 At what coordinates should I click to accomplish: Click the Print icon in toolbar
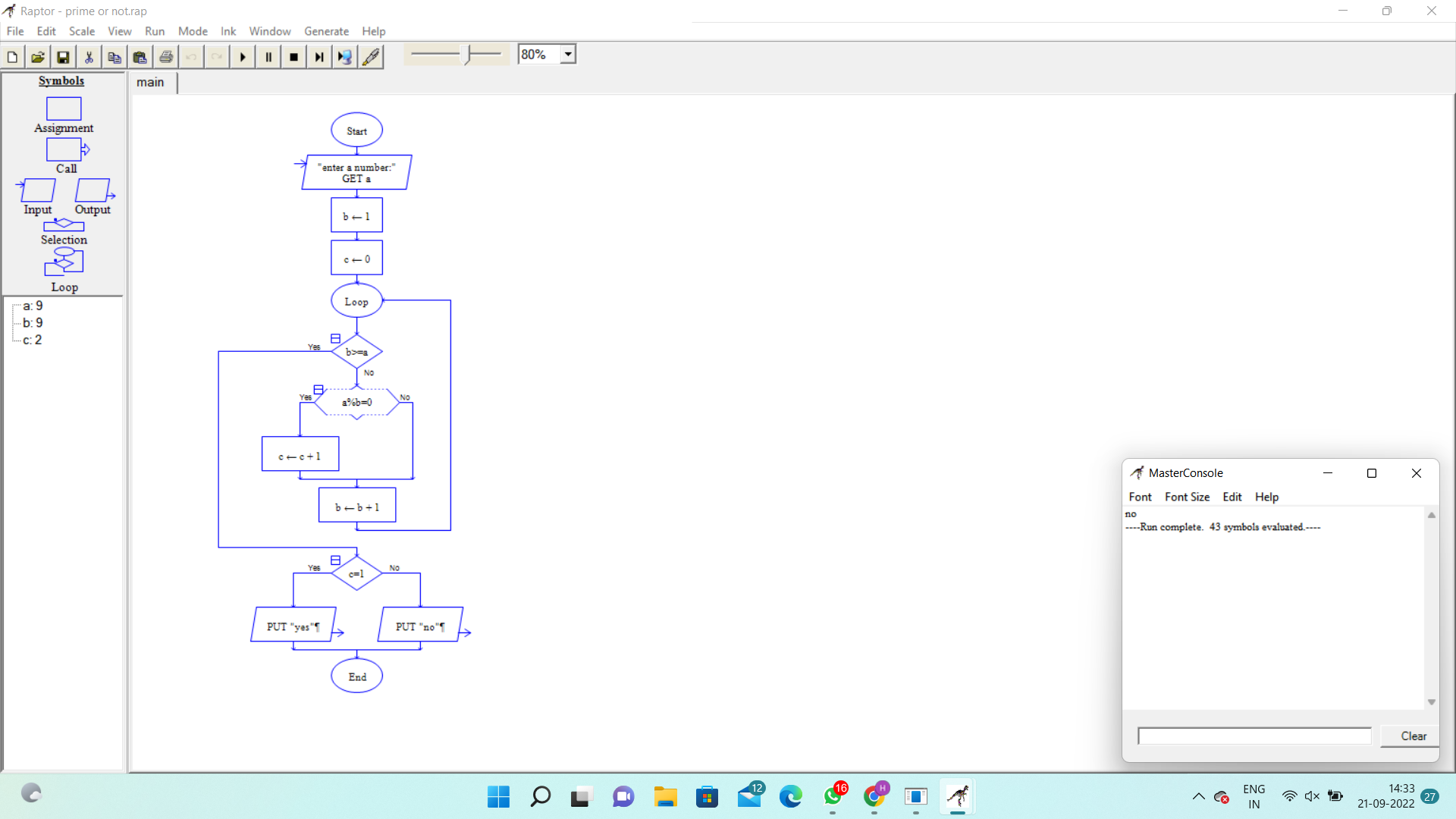(x=166, y=57)
